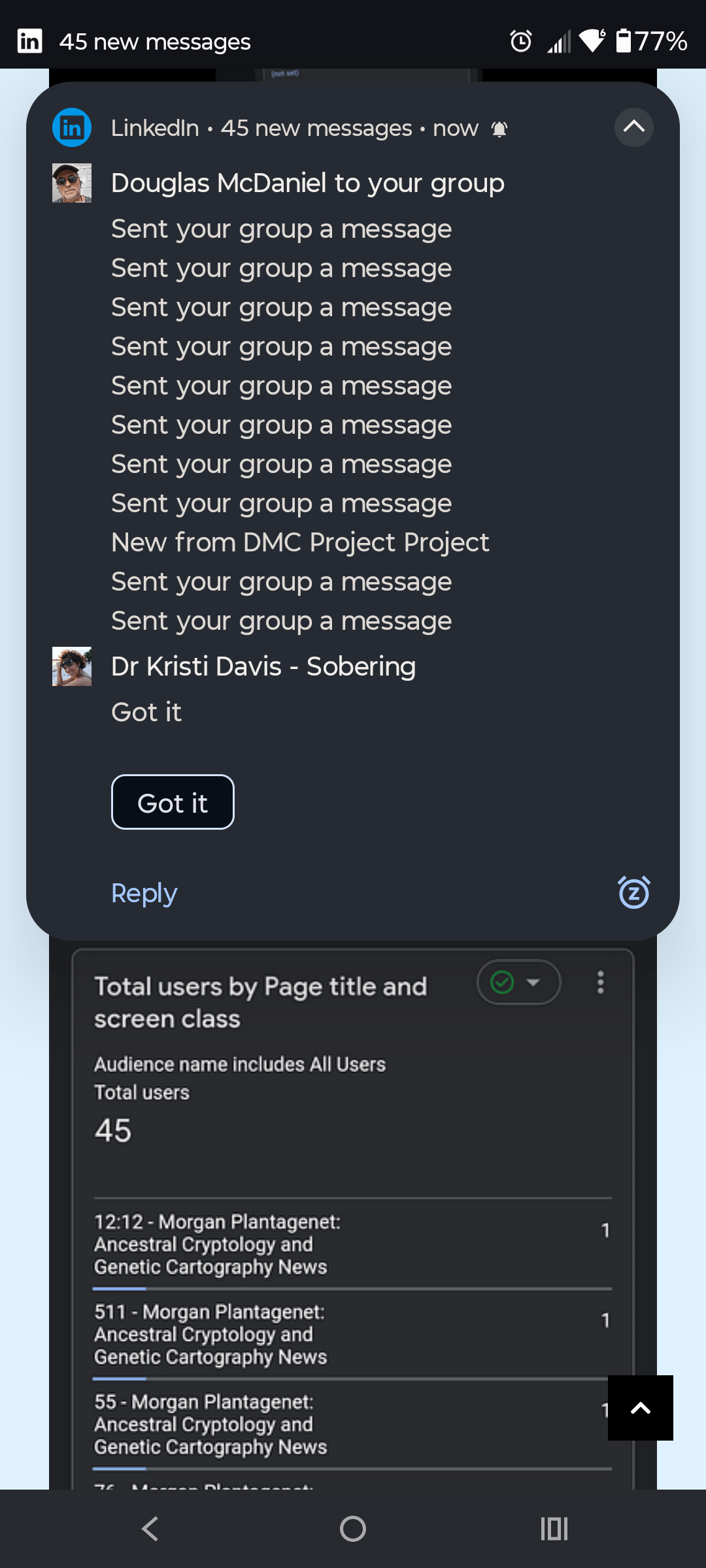Image resolution: width=706 pixels, height=1568 pixels.
Task: Tap the alarm clock status bar icon
Action: tap(521, 41)
